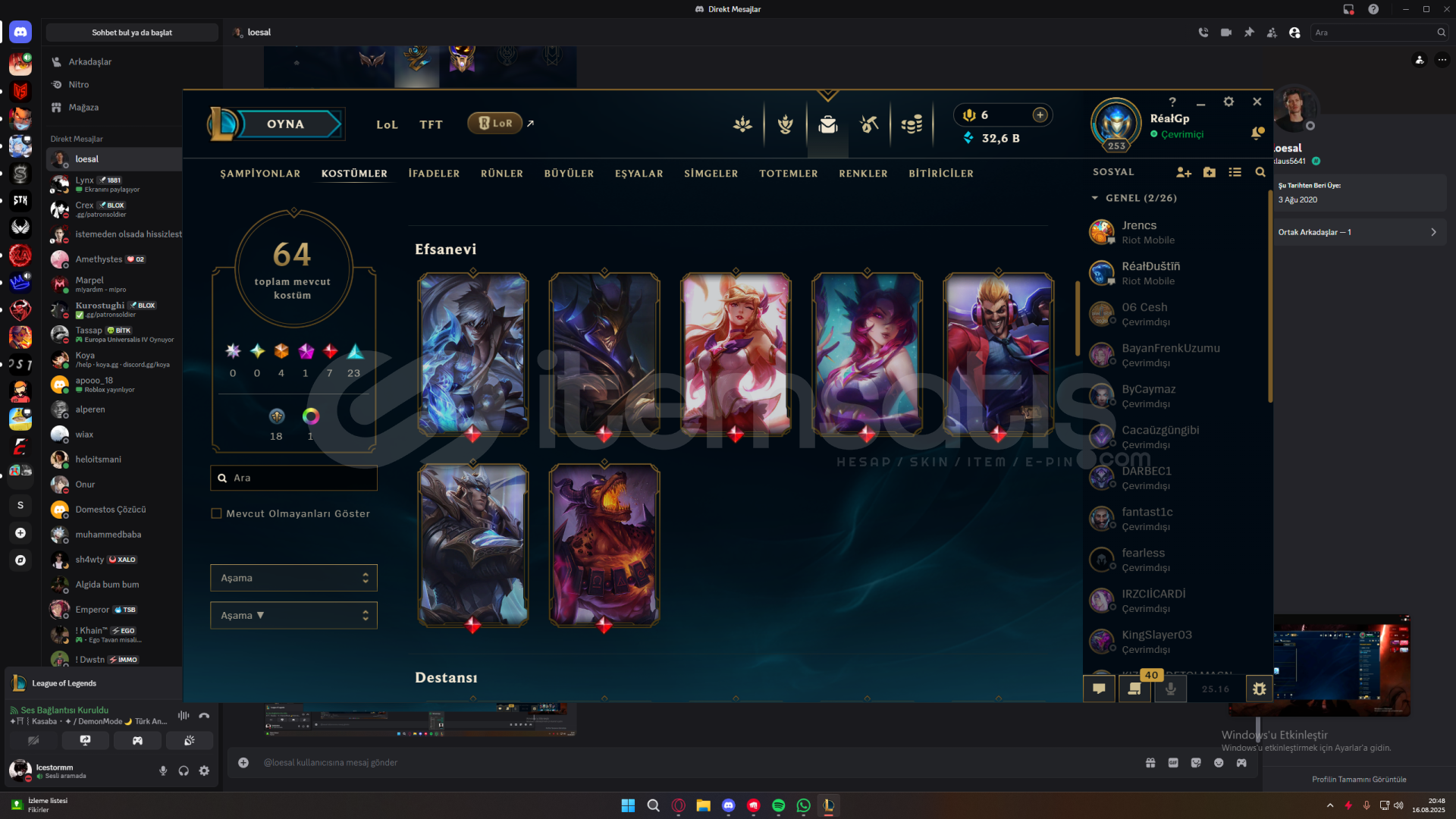Click the search icon in Sosyal panel
This screenshot has height=819, width=1456.
[x=1260, y=172]
